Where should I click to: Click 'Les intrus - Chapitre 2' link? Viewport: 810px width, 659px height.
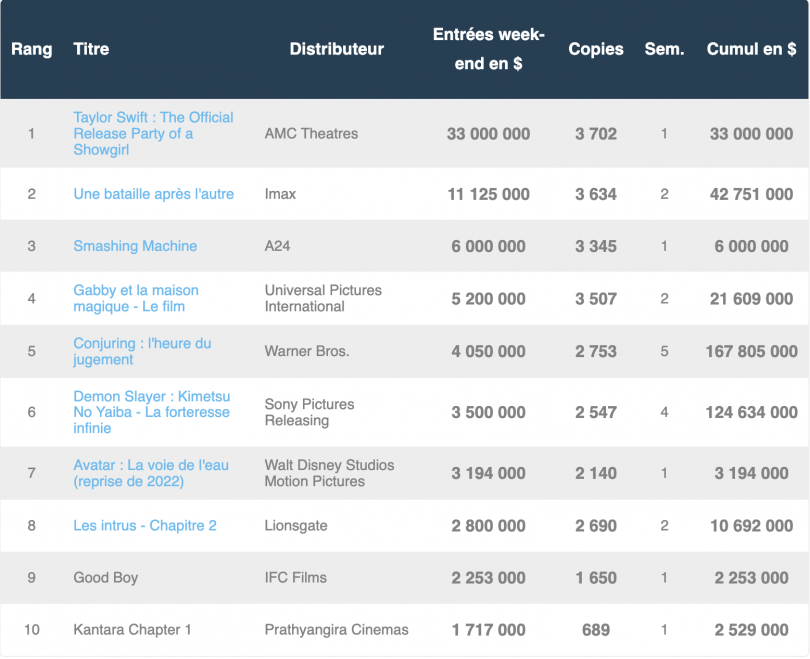[144, 526]
